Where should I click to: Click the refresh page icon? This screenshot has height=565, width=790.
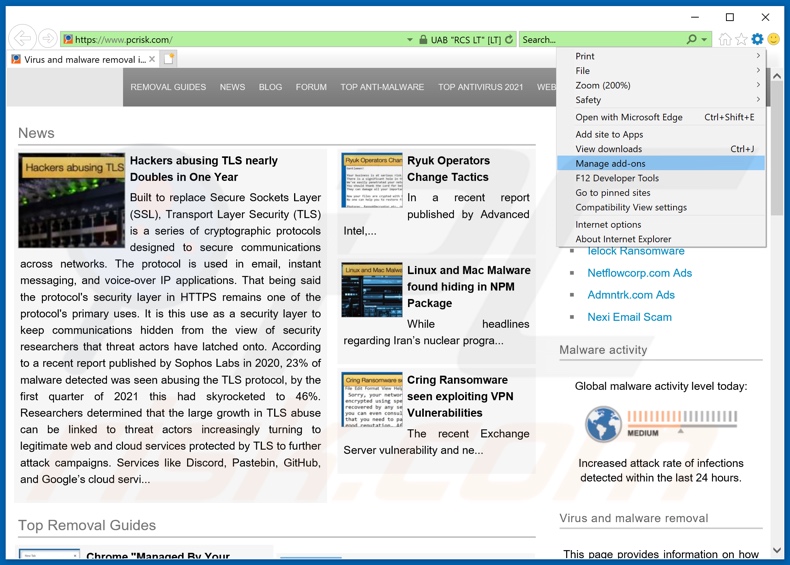click(509, 40)
